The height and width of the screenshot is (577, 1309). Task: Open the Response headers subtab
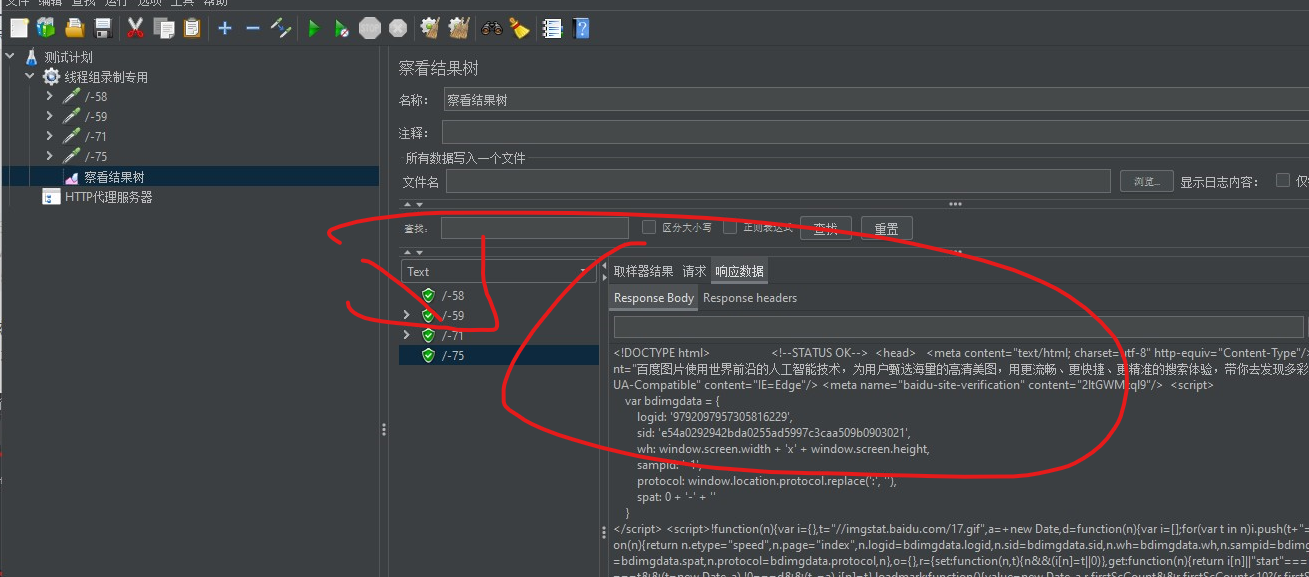point(750,298)
